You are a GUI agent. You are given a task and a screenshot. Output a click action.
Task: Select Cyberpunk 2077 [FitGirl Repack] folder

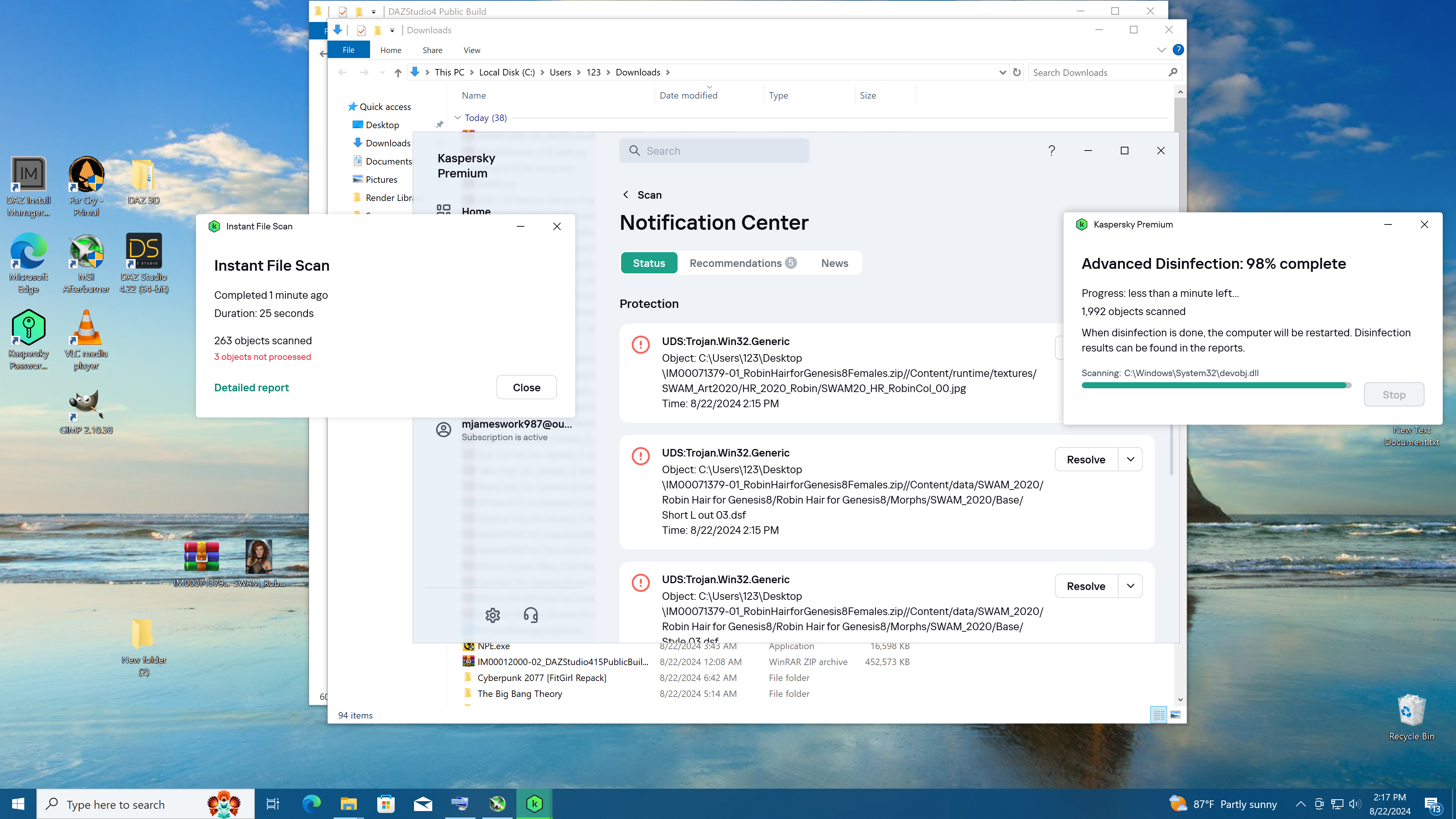[541, 678]
